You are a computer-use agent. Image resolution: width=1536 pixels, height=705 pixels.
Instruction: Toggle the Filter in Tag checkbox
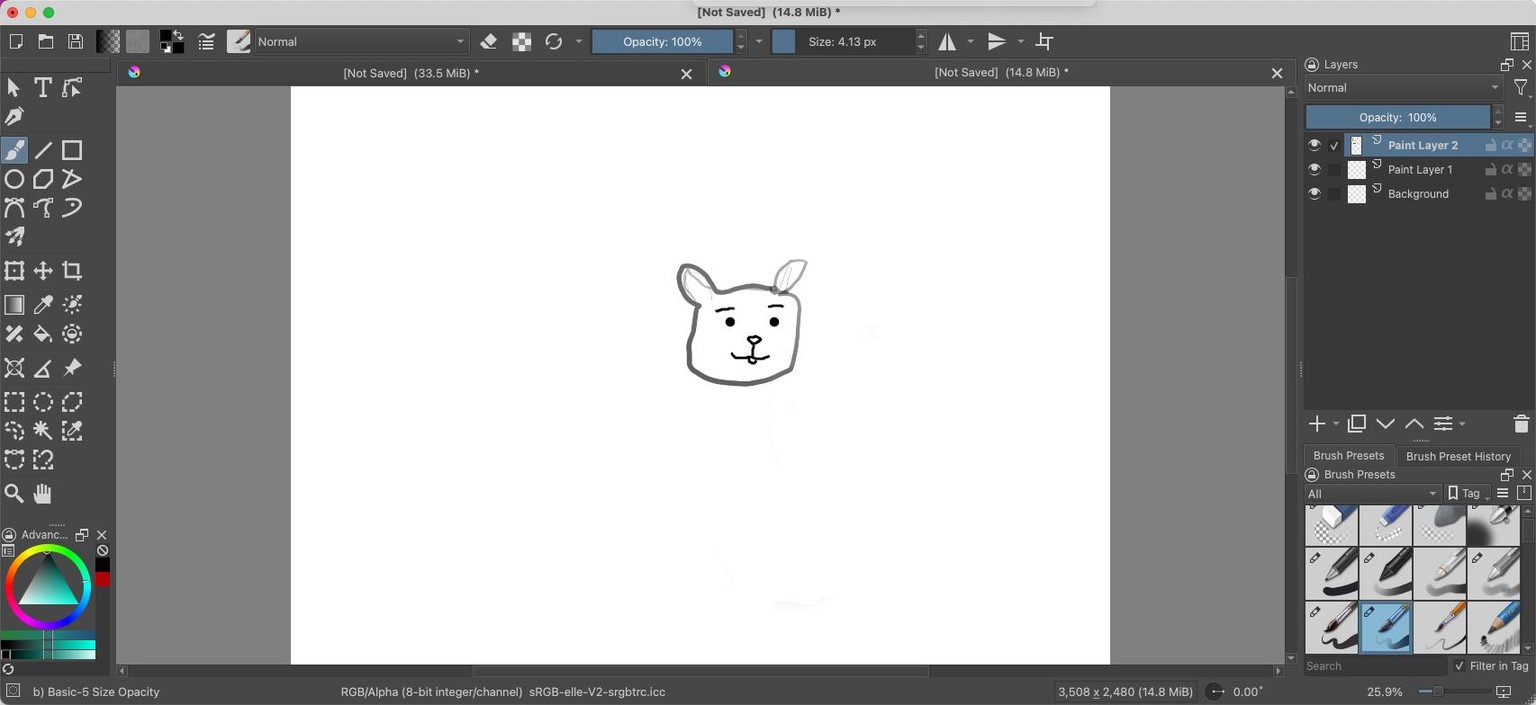point(1459,666)
